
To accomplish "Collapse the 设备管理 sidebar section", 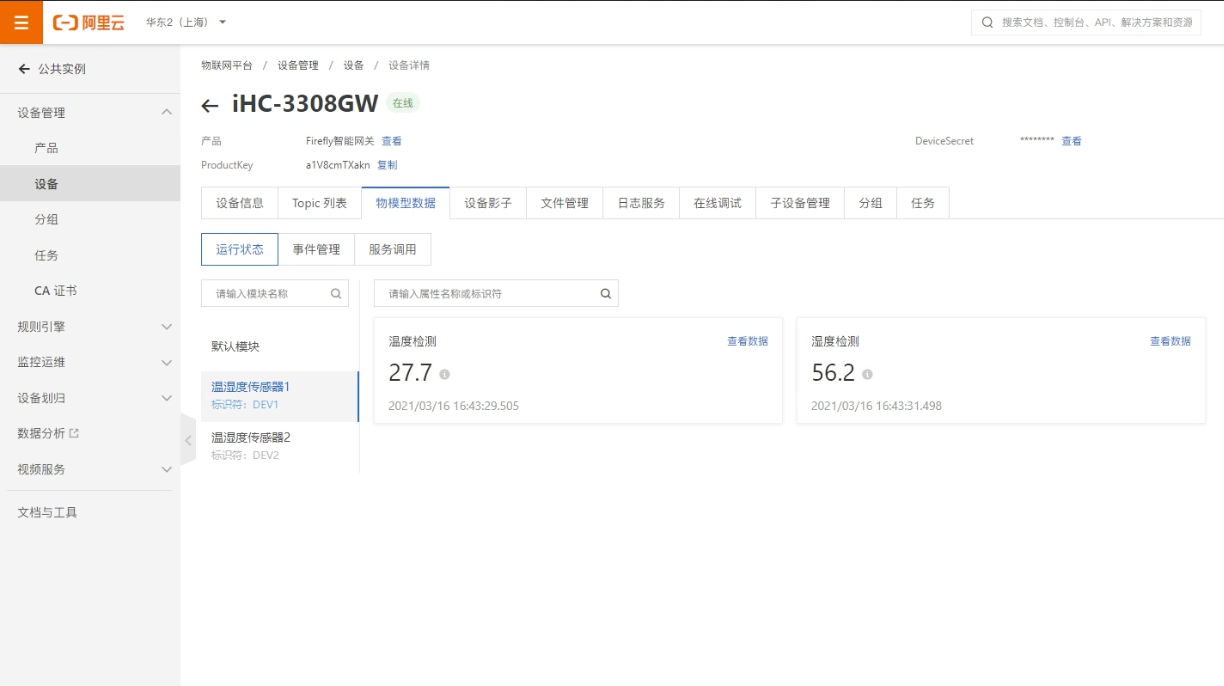I will click(x=167, y=113).
